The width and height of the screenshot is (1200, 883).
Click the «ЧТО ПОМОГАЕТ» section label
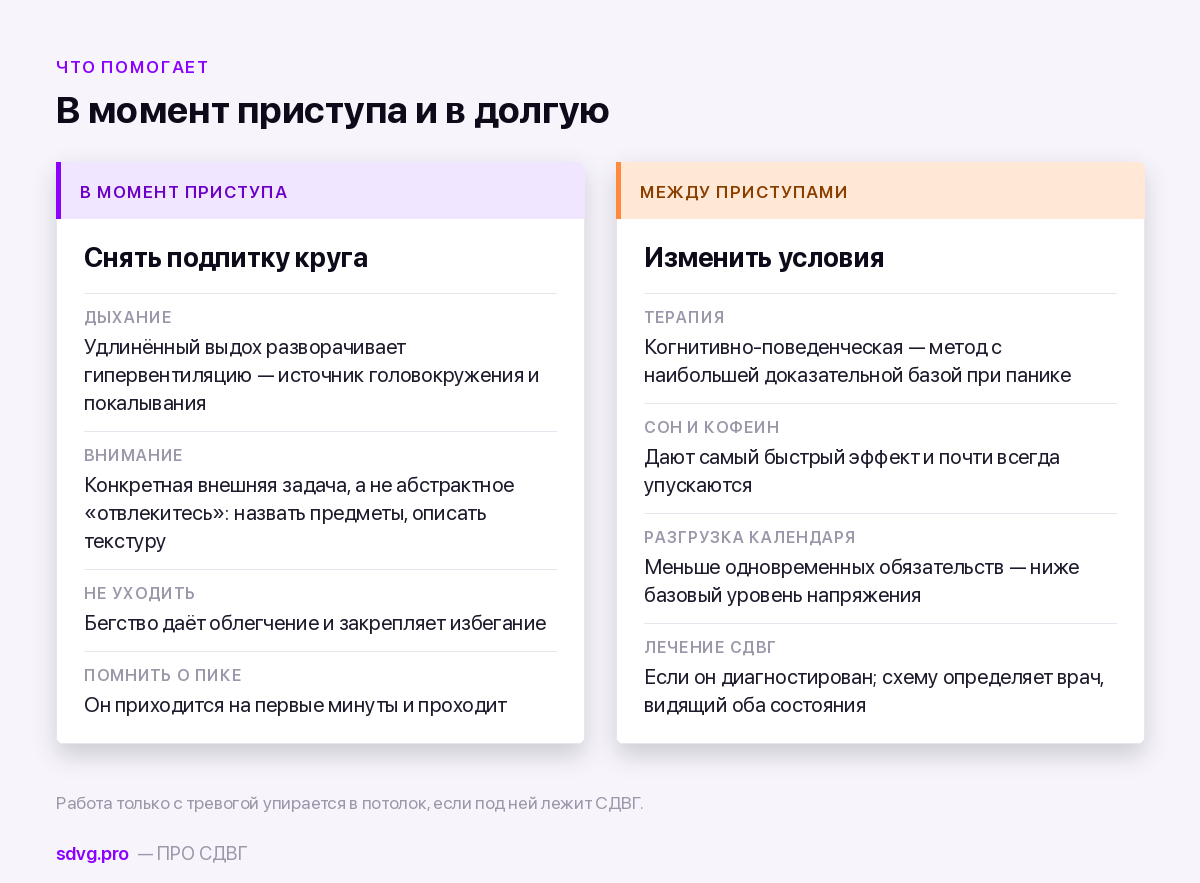(x=132, y=67)
